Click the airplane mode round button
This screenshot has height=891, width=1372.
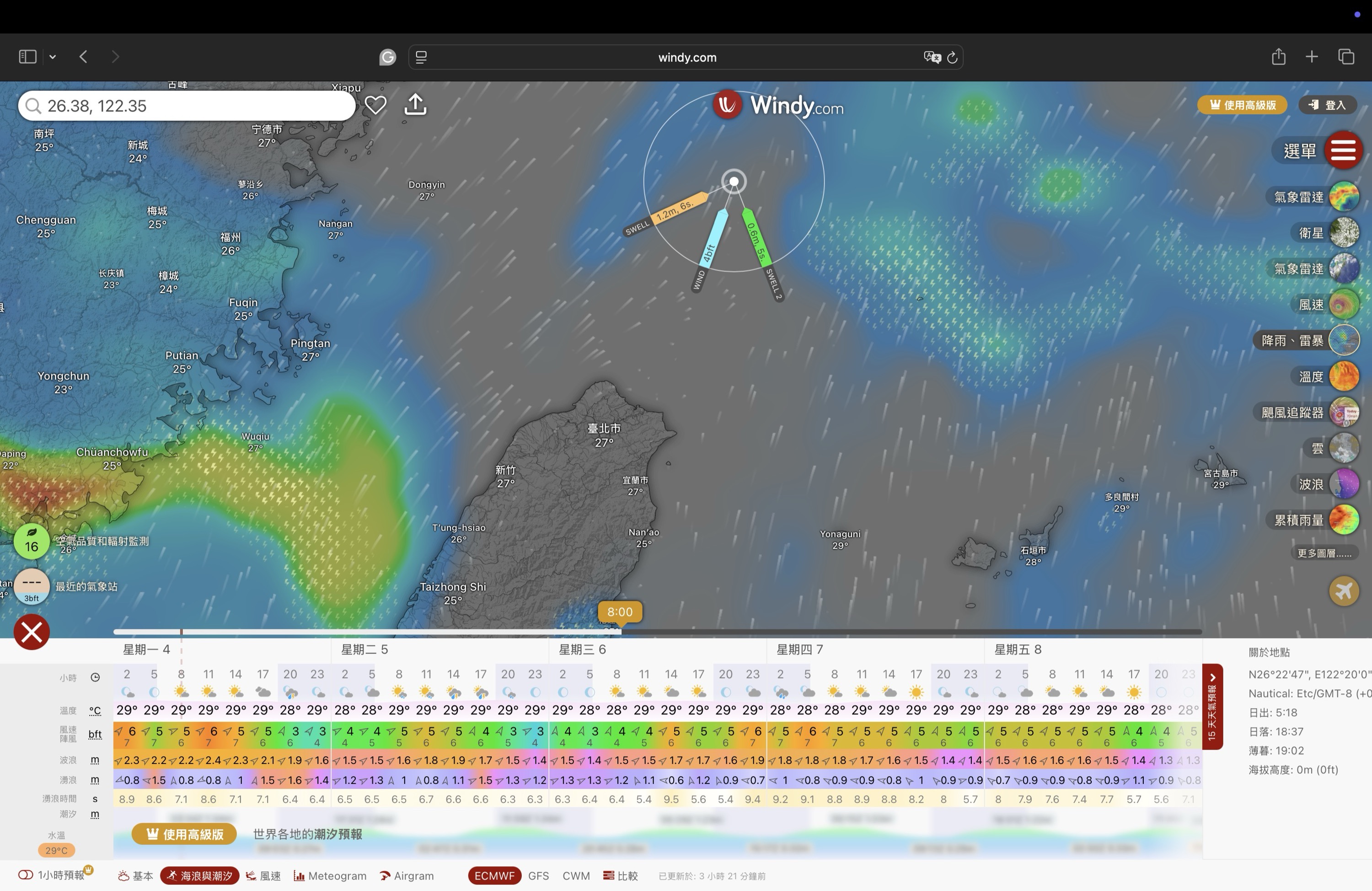pyautogui.click(x=1344, y=590)
